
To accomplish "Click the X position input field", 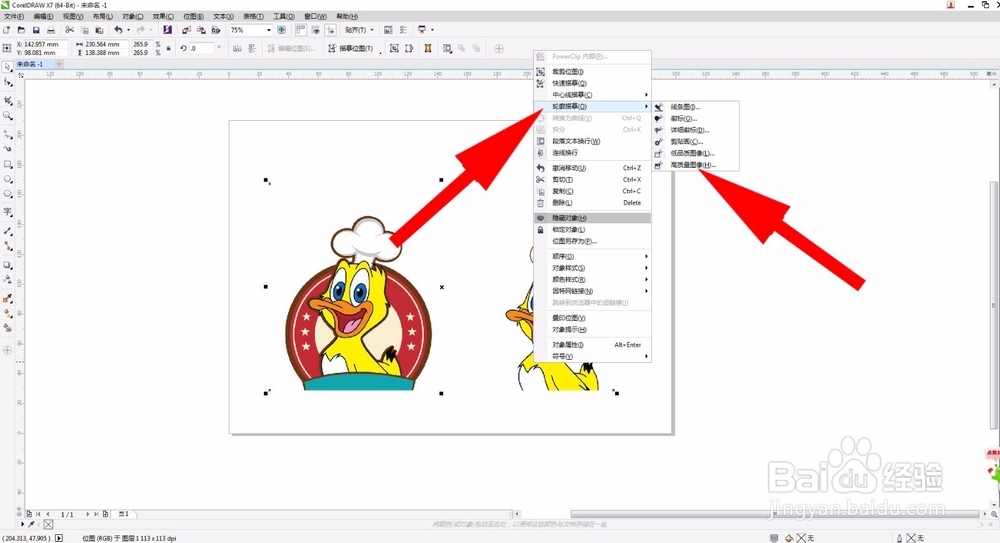I will click(x=45, y=45).
